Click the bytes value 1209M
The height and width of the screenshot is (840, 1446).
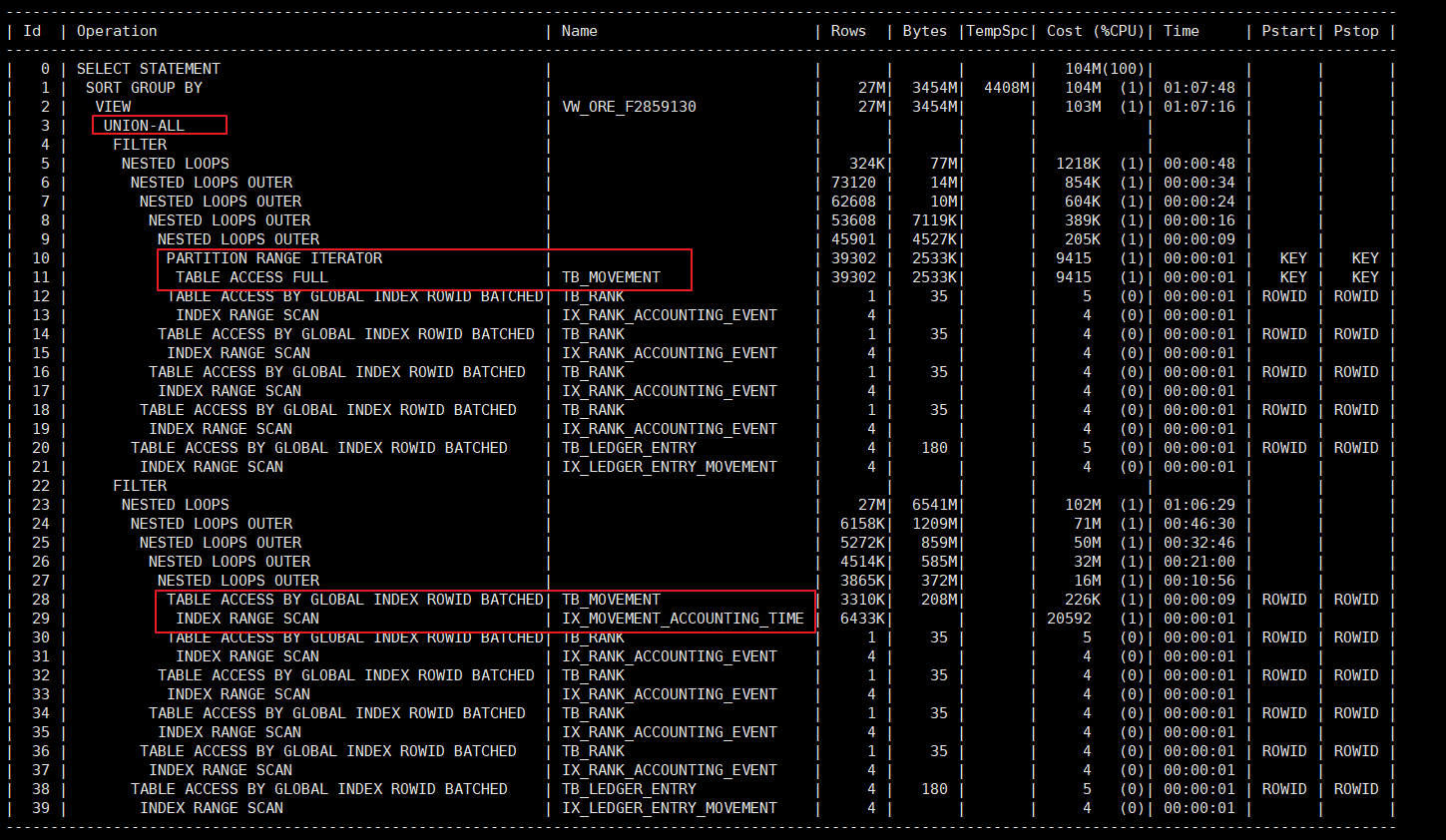[935, 524]
